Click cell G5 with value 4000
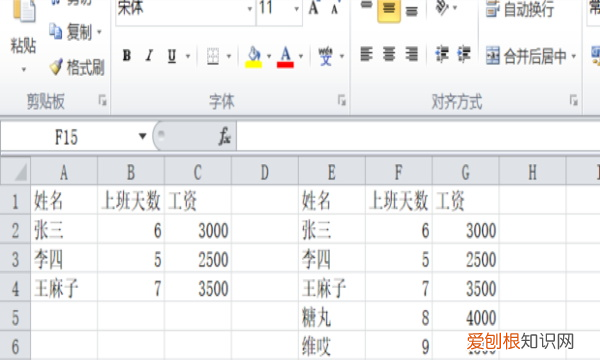 [x=466, y=317]
